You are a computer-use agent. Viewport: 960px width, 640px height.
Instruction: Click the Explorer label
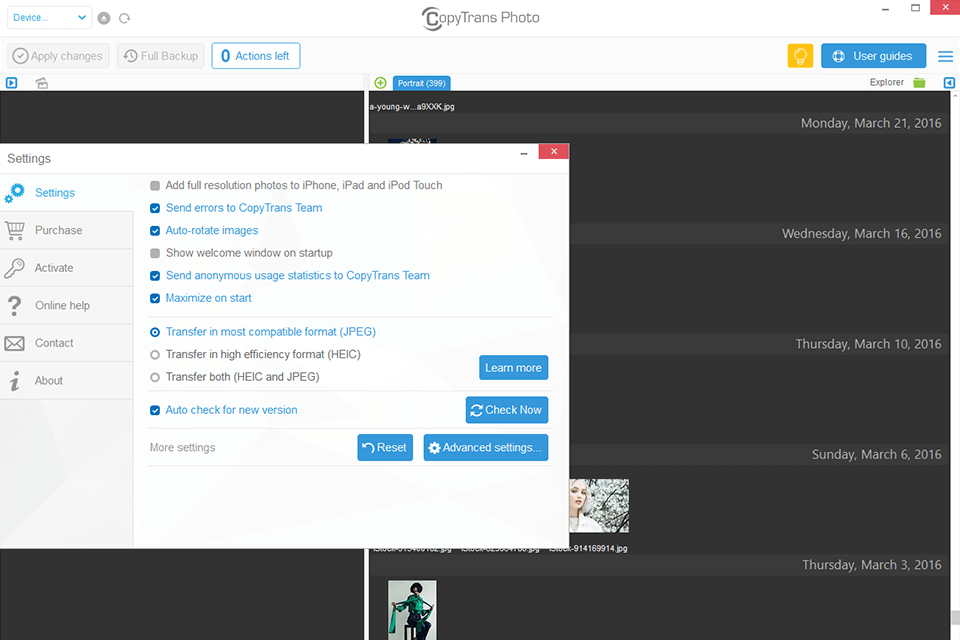point(887,83)
